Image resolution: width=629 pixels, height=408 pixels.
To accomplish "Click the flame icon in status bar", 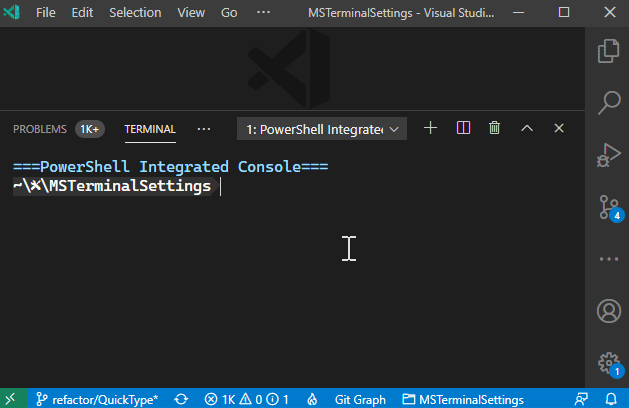I will point(312,400).
